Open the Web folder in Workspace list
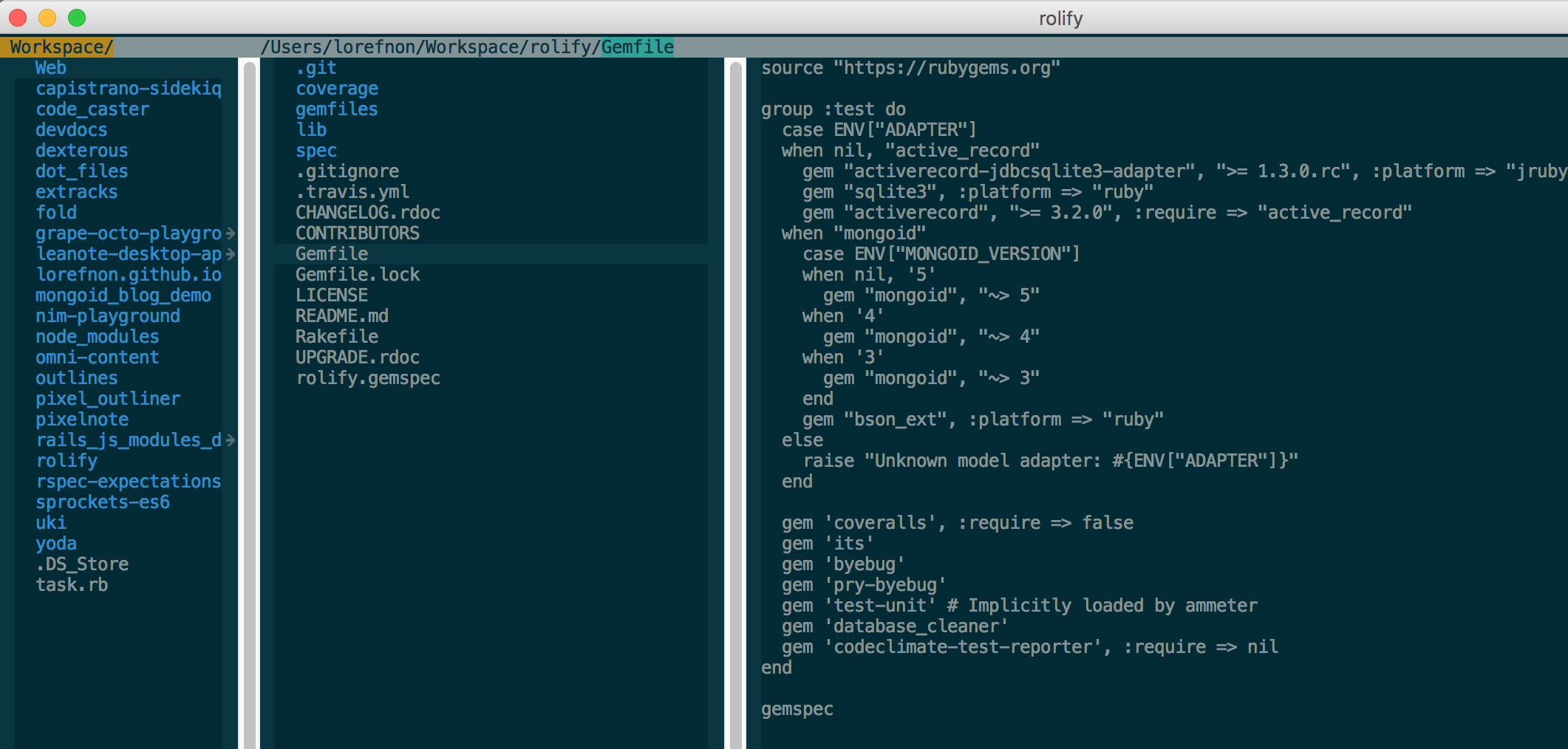Image resolution: width=1568 pixels, height=749 pixels. point(51,68)
